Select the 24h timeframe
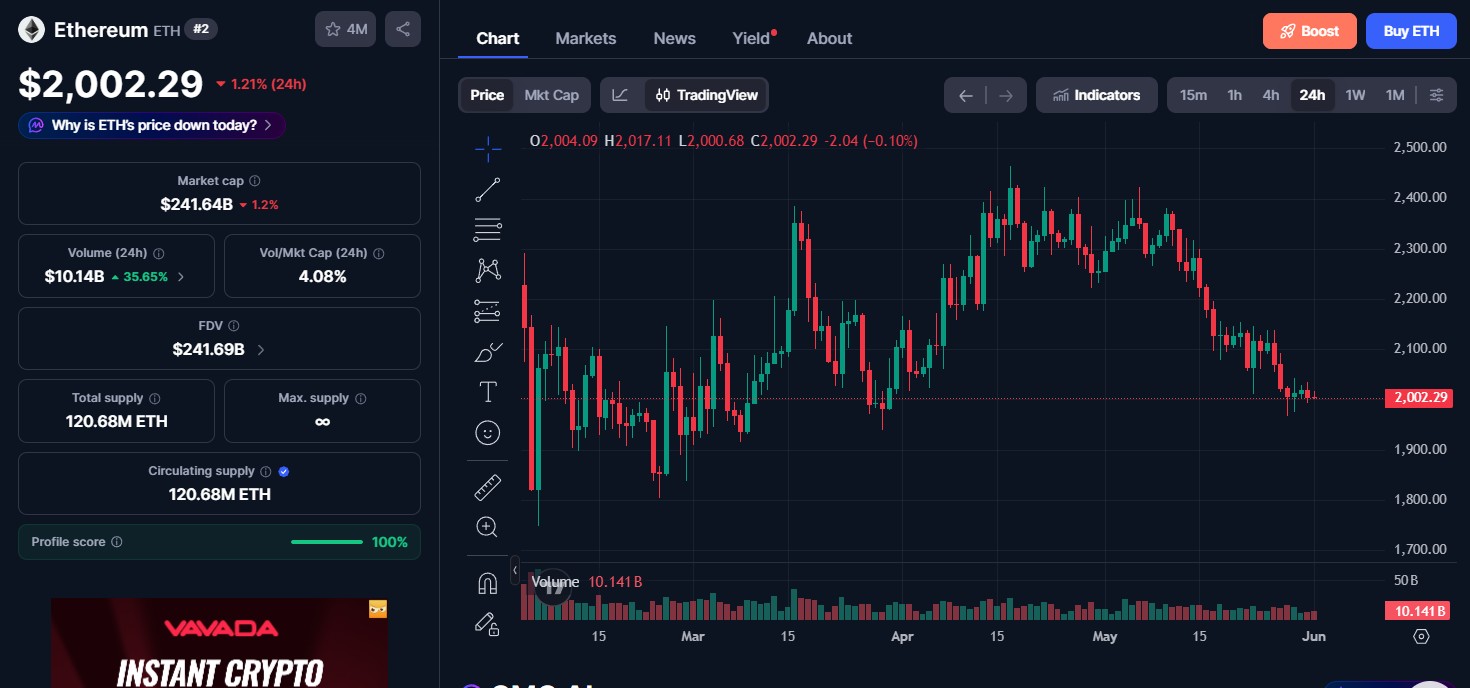The height and width of the screenshot is (688, 1470). (x=1312, y=95)
